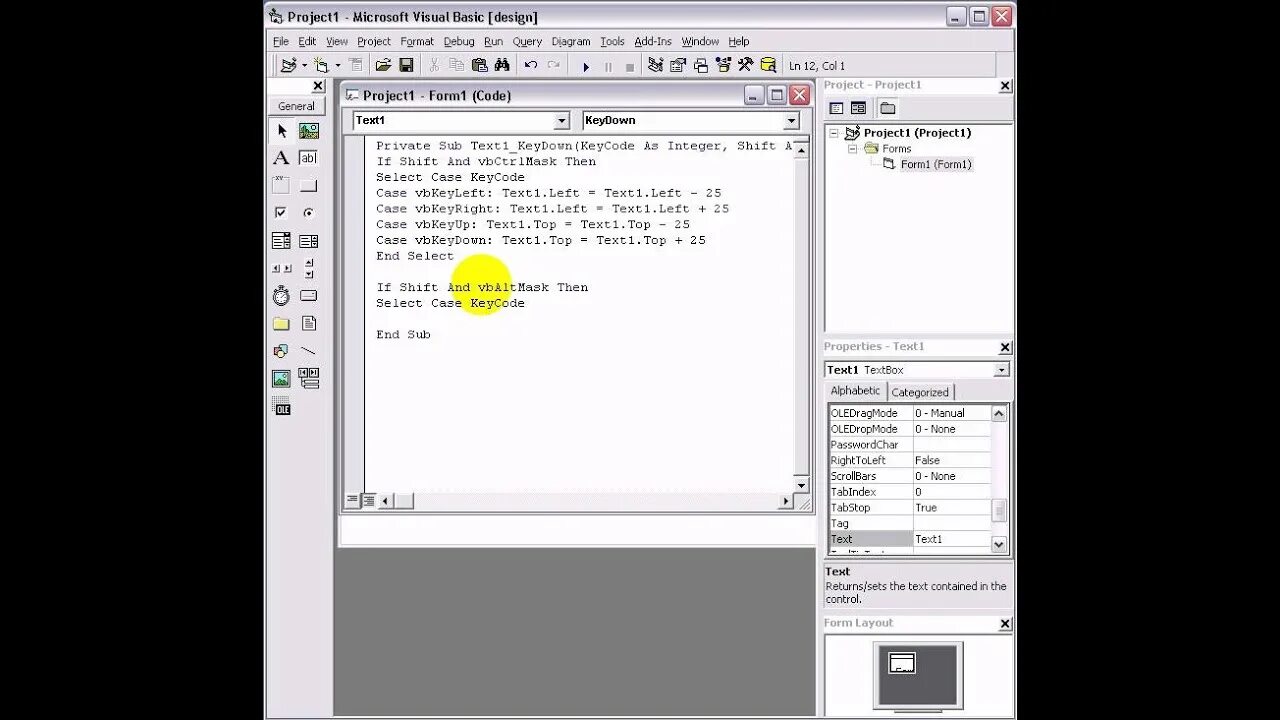Select the Image control tool

coord(281,379)
